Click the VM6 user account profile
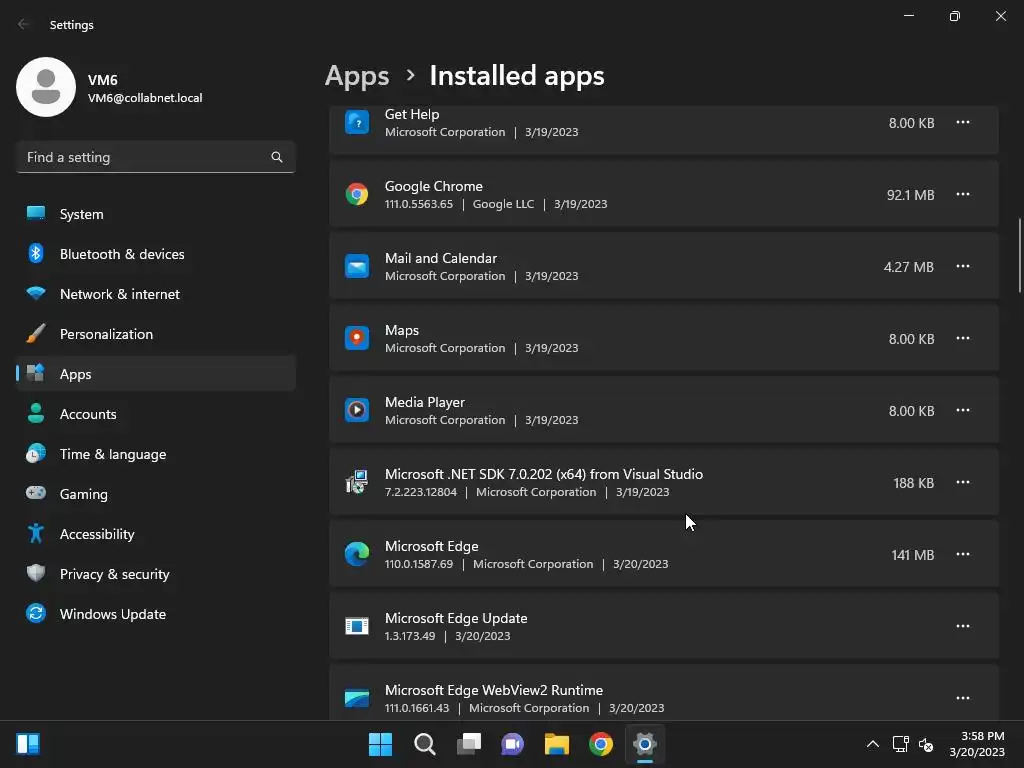The height and width of the screenshot is (768, 1024). (x=110, y=88)
